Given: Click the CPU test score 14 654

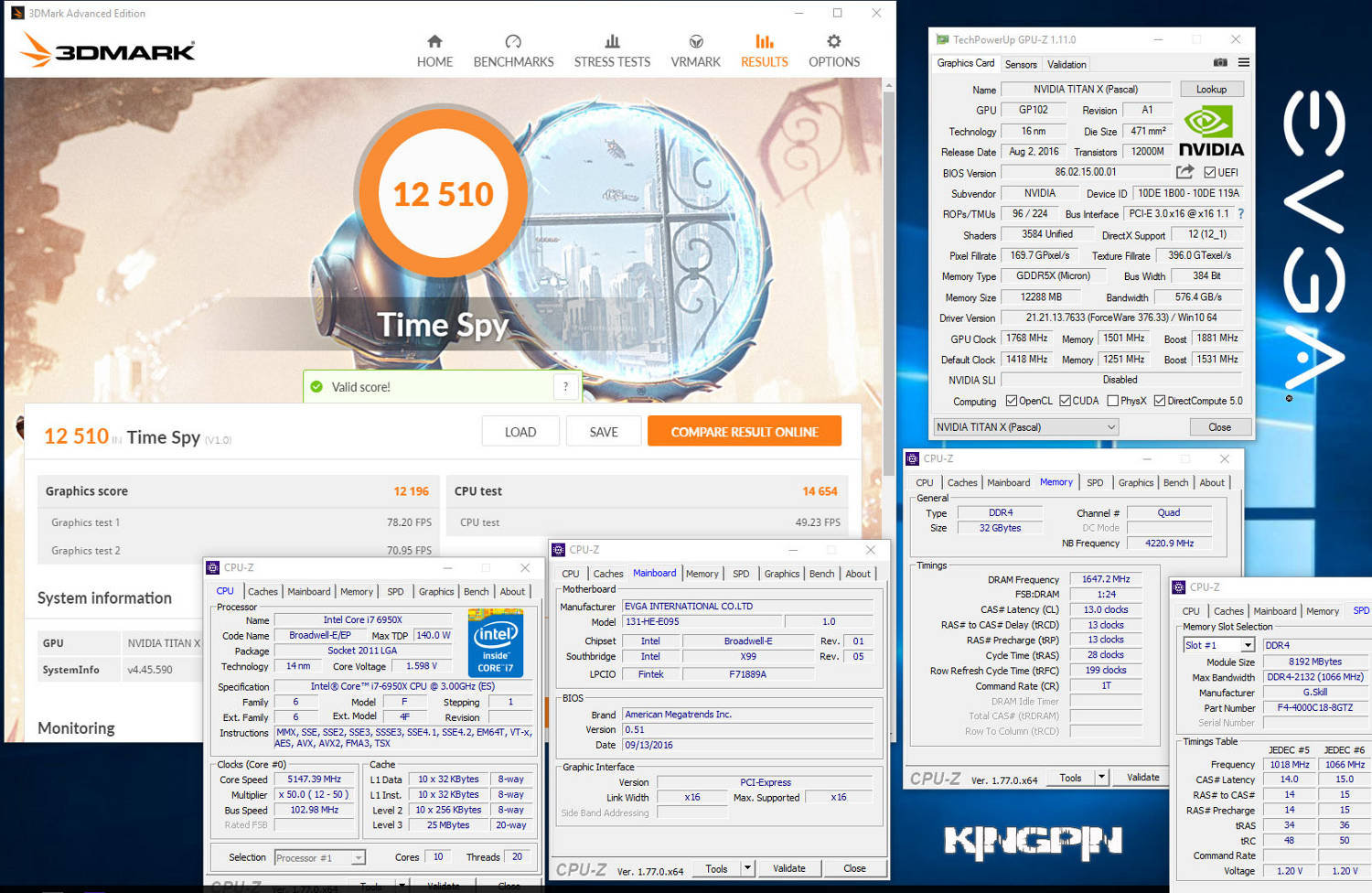Looking at the screenshot, I should 820,491.
